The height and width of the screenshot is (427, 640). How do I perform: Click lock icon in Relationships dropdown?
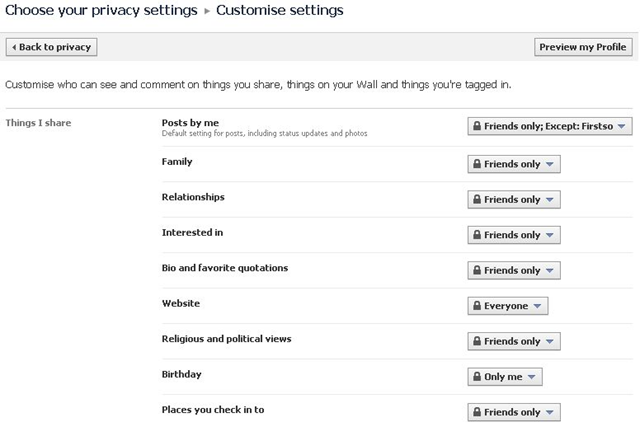click(x=477, y=199)
